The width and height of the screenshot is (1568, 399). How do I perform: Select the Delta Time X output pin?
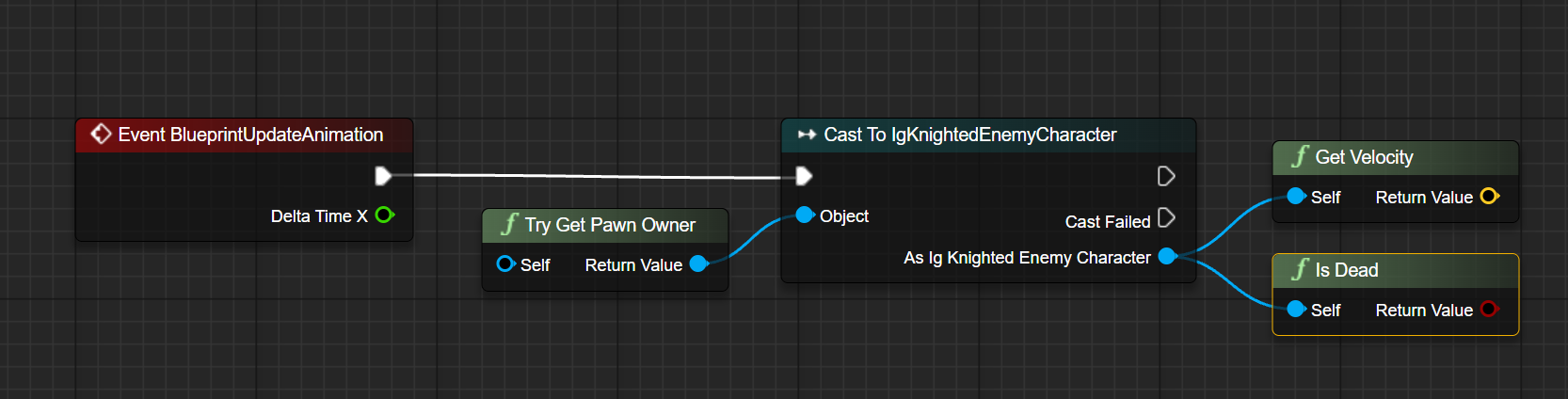[385, 215]
